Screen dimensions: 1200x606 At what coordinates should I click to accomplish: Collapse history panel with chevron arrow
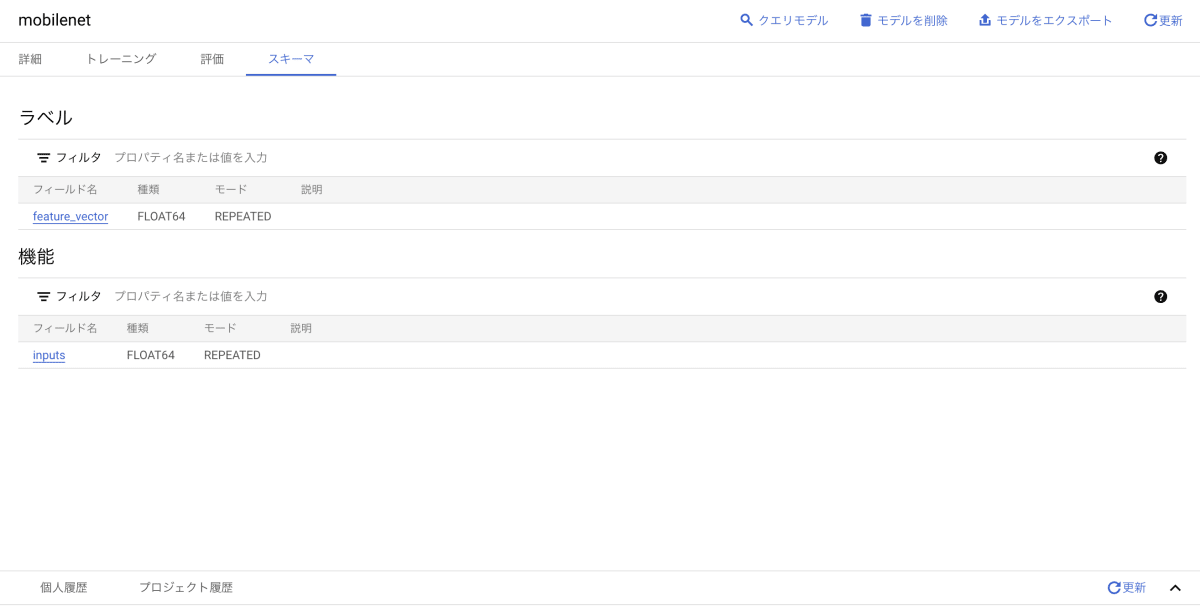[x=1175, y=588]
